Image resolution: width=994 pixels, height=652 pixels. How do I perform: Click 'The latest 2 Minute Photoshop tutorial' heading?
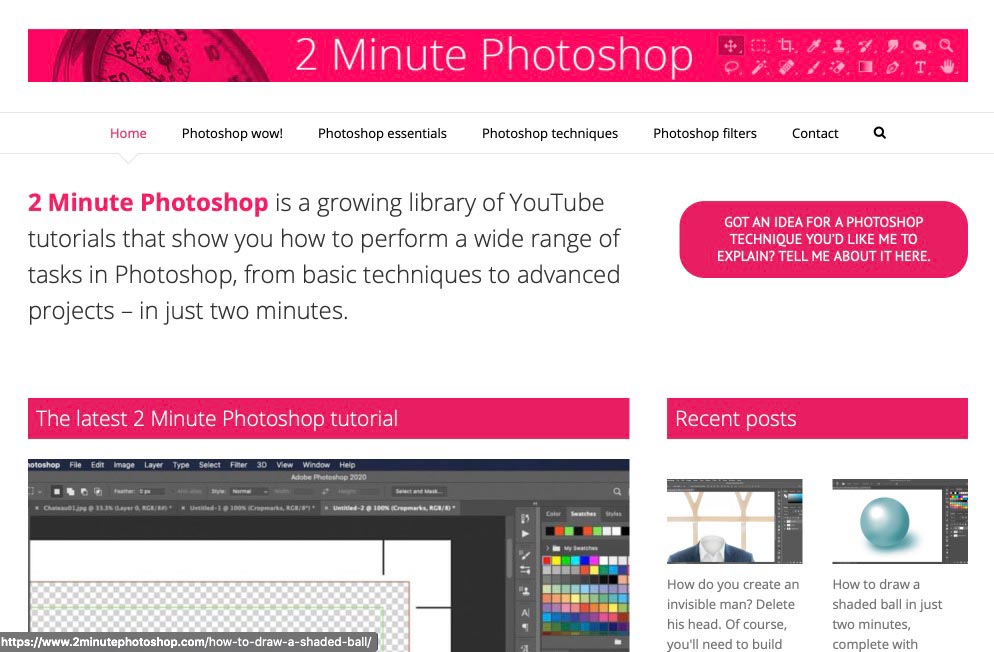(x=217, y=418)
